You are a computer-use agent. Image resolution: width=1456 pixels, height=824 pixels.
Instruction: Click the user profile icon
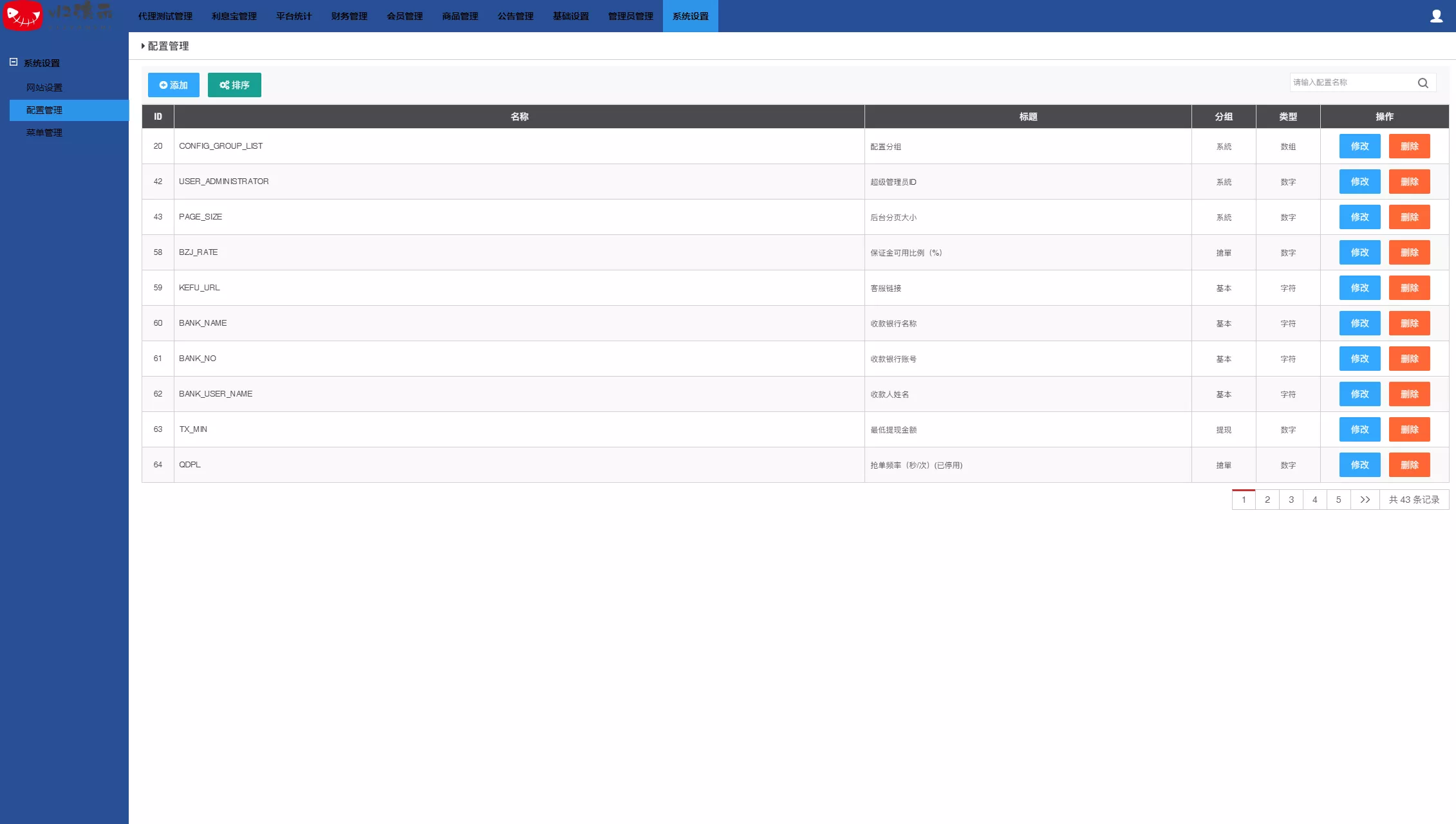tap(1436, 16)
